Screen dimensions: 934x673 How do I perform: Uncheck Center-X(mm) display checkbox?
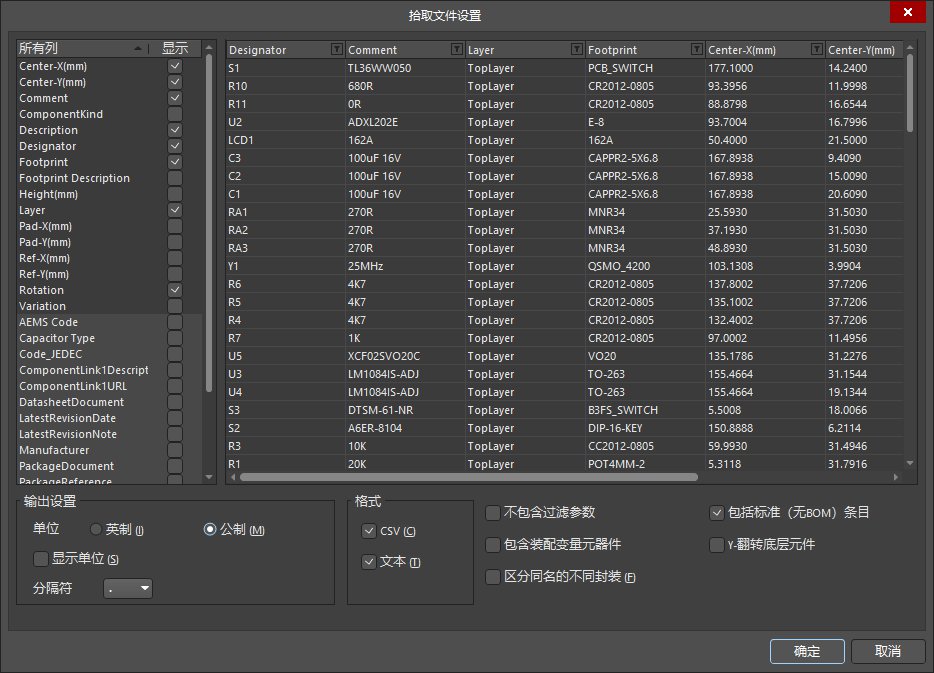coord(175,66)
